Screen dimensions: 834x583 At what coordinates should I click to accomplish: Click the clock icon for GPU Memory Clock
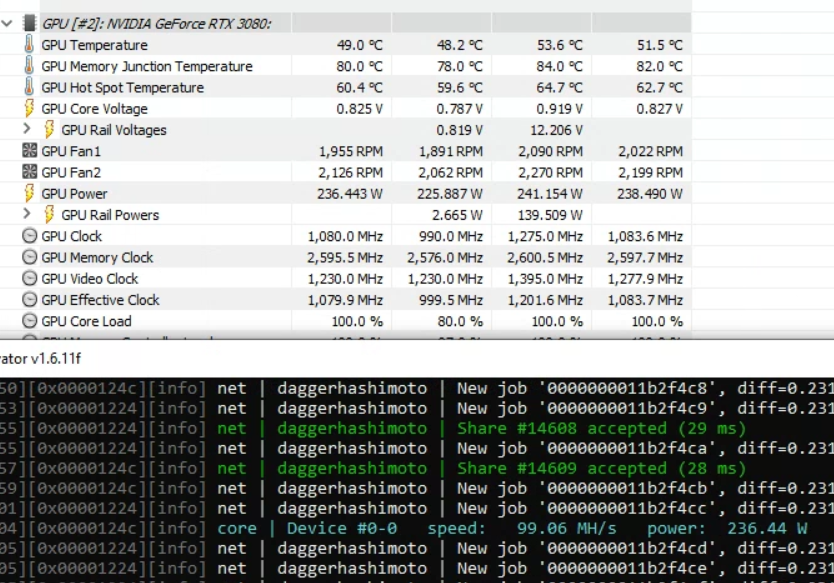click(30, 257)
